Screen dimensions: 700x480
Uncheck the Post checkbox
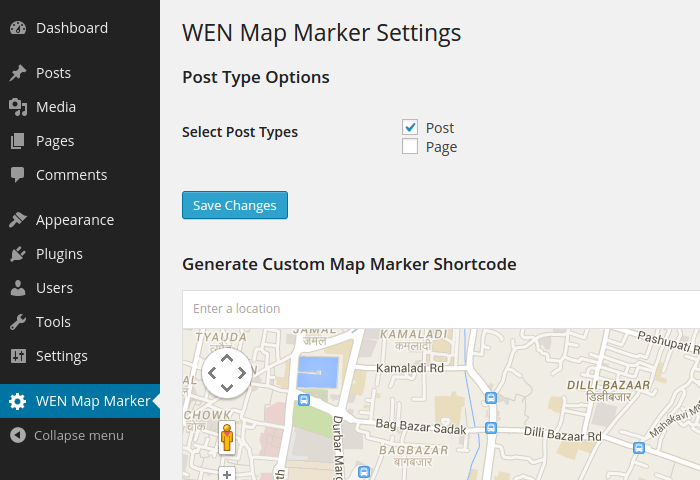[x=410, y=127]
